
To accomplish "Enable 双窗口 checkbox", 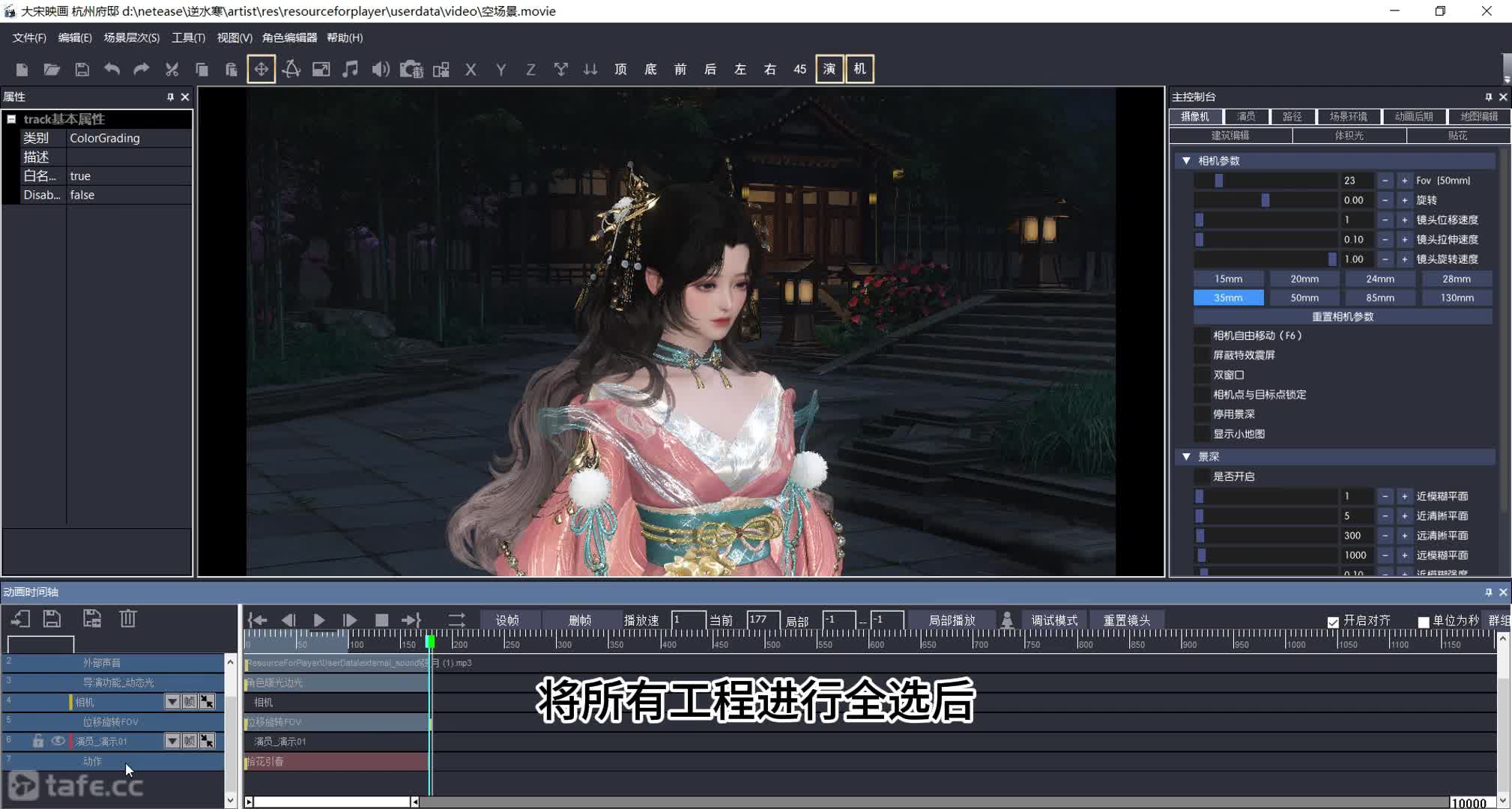I will (1202, 375).
